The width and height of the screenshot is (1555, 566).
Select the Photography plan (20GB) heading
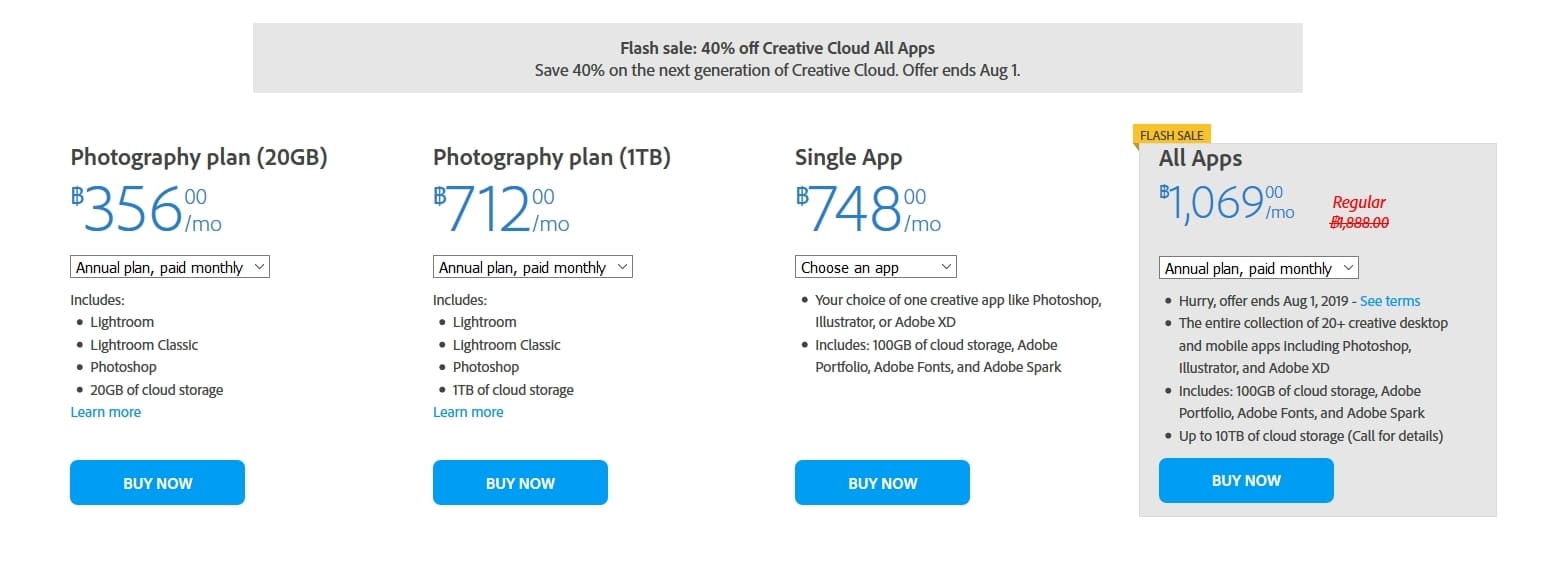[199, 157]
